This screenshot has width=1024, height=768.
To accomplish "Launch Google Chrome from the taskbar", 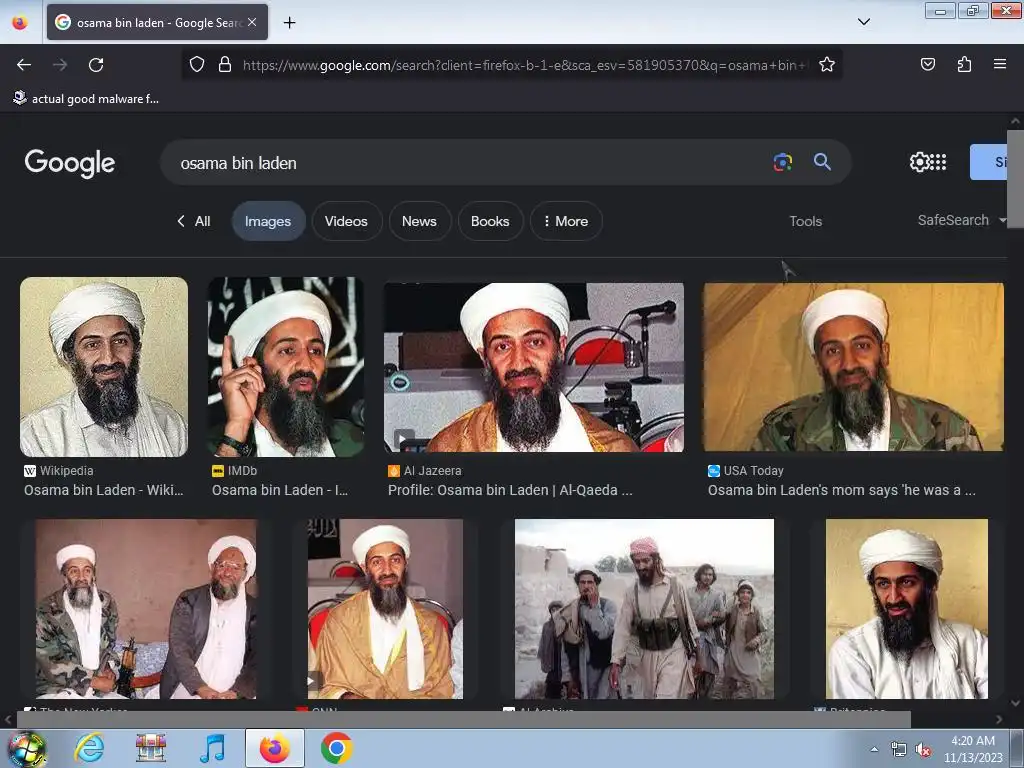I will 336,748.
